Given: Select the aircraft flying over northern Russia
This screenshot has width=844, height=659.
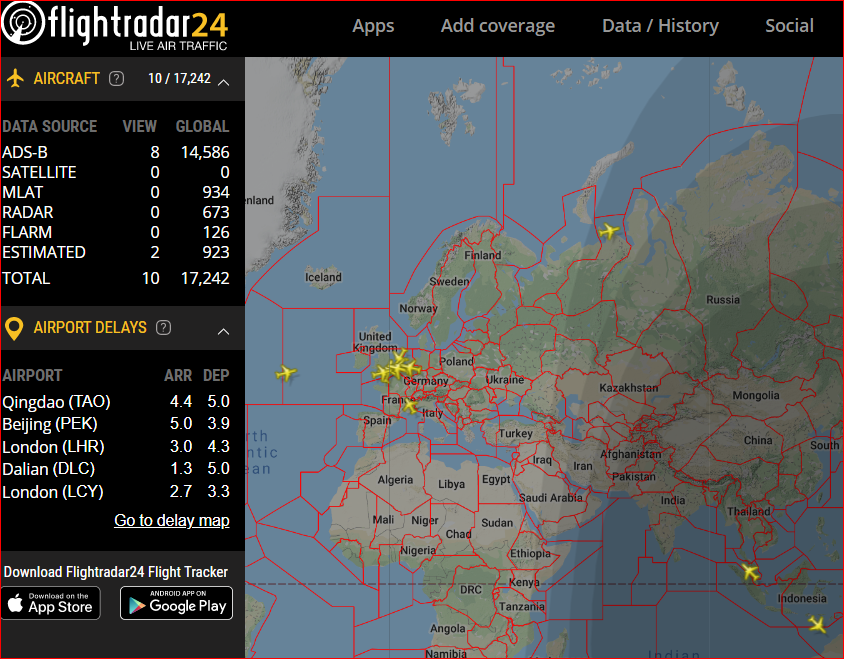Looking at the screenshot, I should point(609,228).
